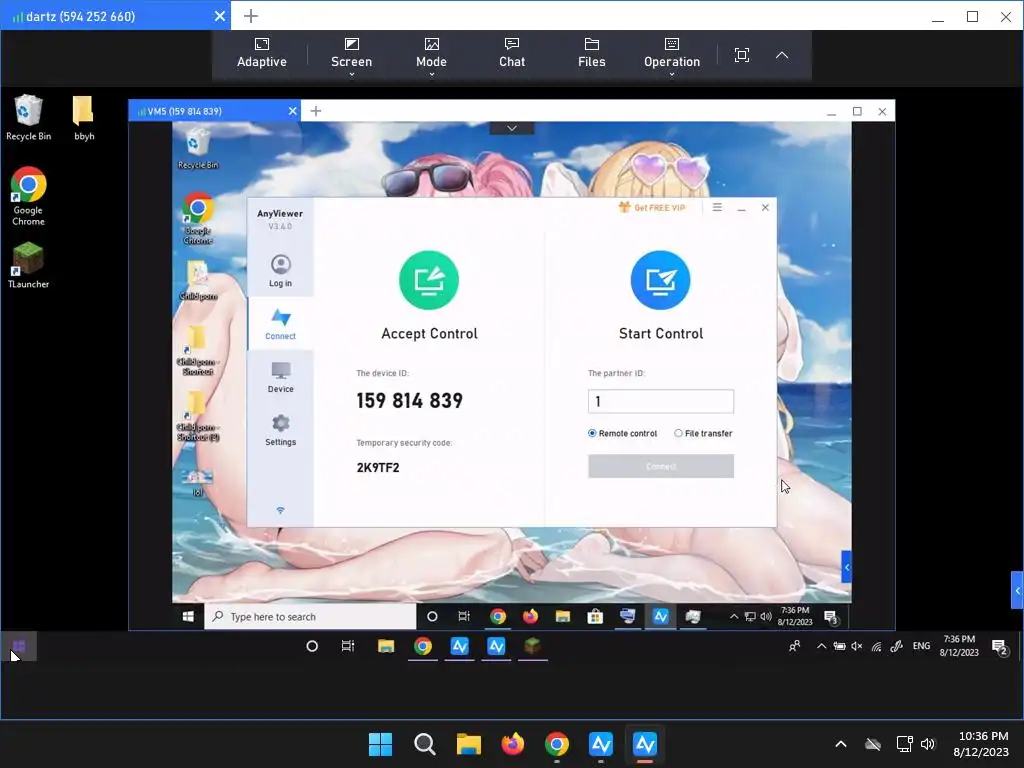Viewport: 1024px width, 768px height.
Task: Focus the partner ID input field
Action: click(660, 401)
